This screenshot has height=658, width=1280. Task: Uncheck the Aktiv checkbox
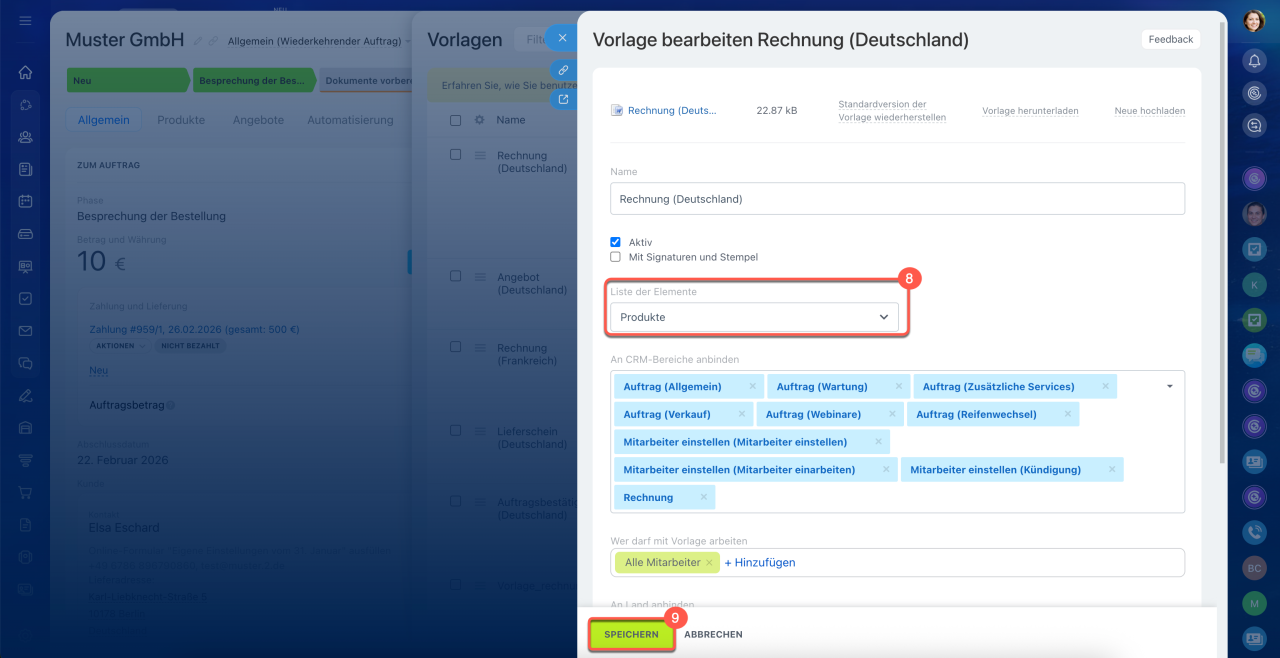click(x=616, y=242)
